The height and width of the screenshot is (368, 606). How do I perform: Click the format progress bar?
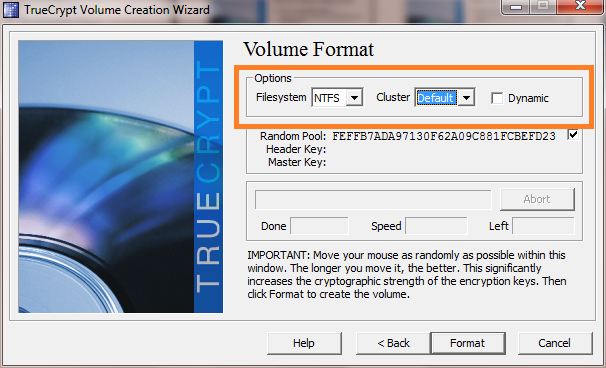(x=373, y=199)
